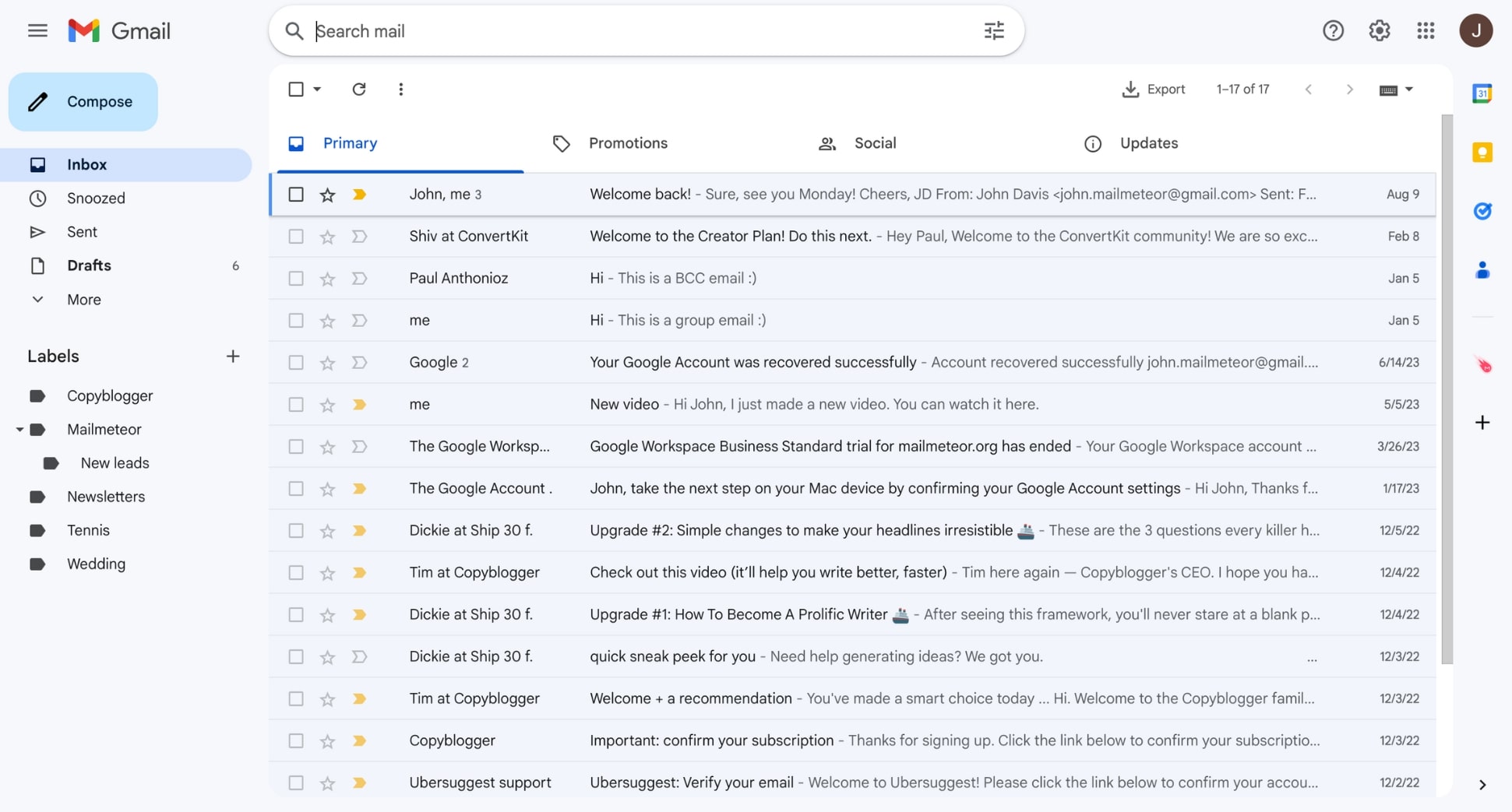Check the Paul Anthonioz email
The height and width of the screenshot is (812, 1512).
295,278
